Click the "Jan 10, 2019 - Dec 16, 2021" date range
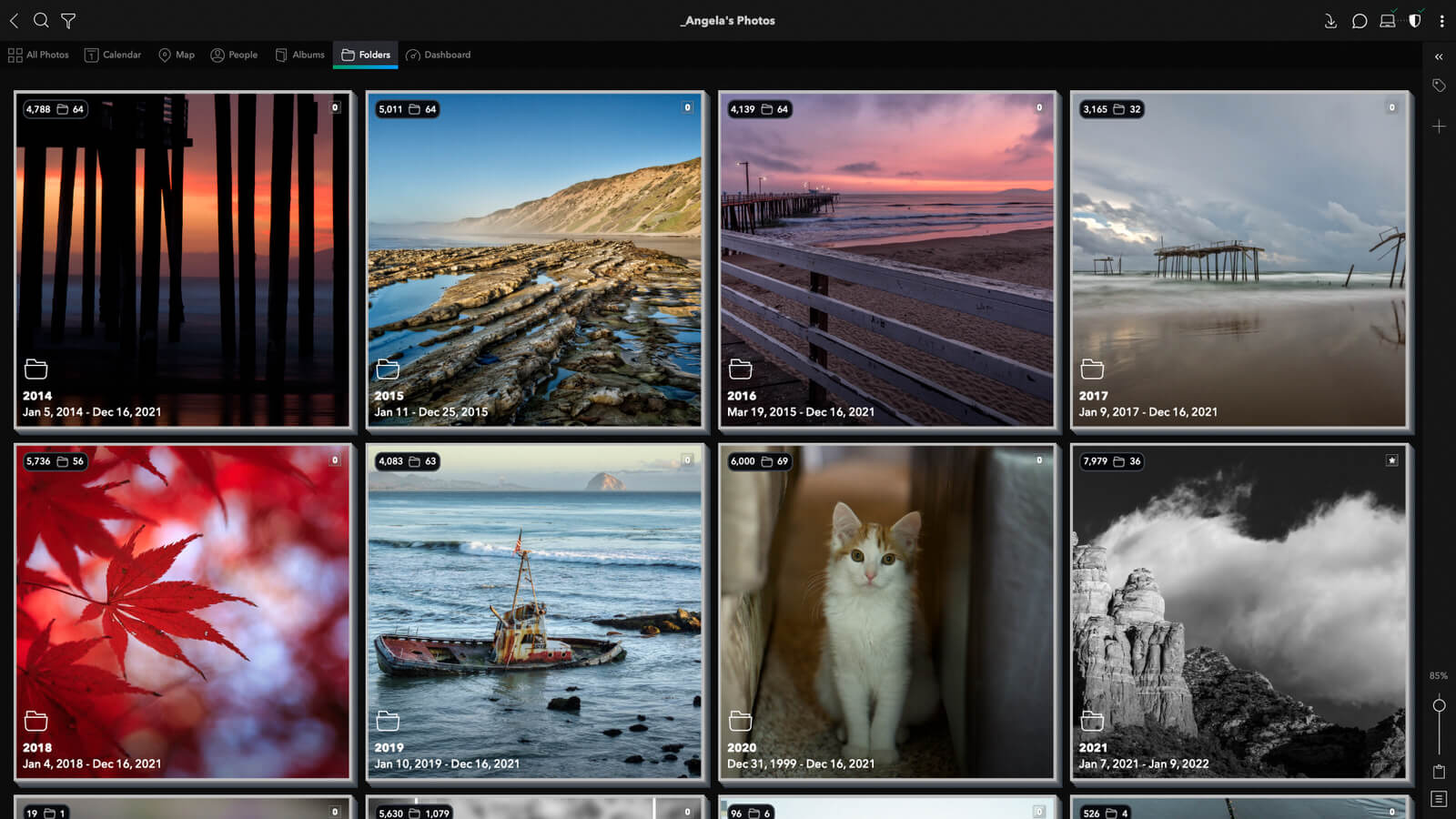 pos(447,764)
